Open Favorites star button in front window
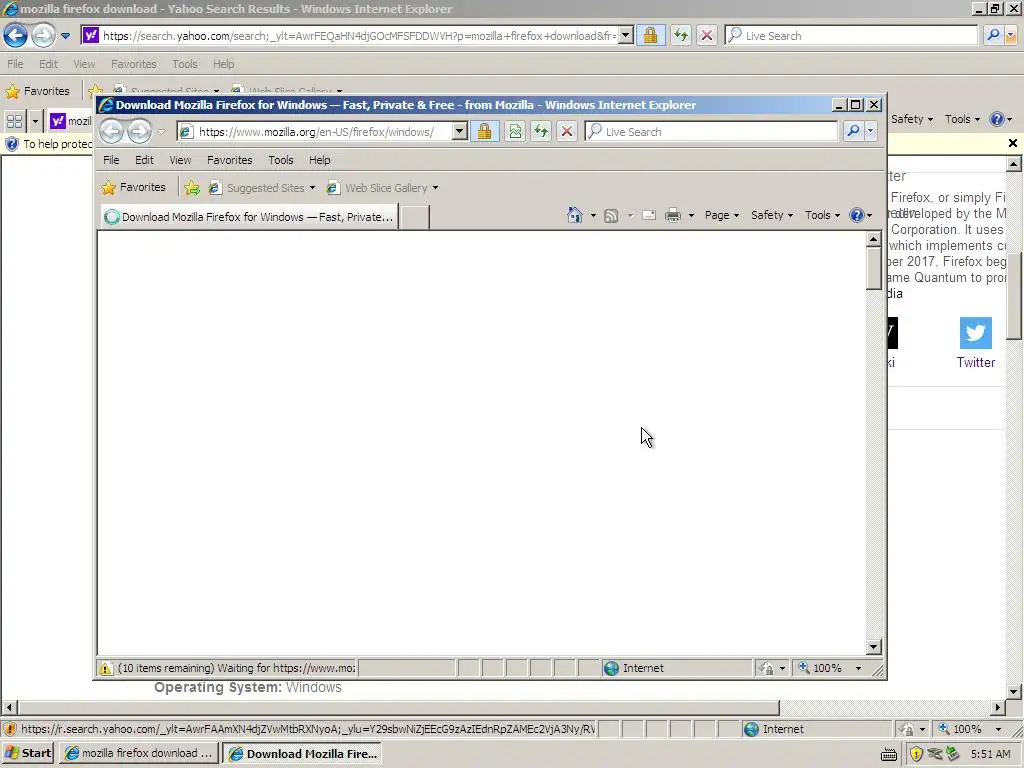 (134, 187)
